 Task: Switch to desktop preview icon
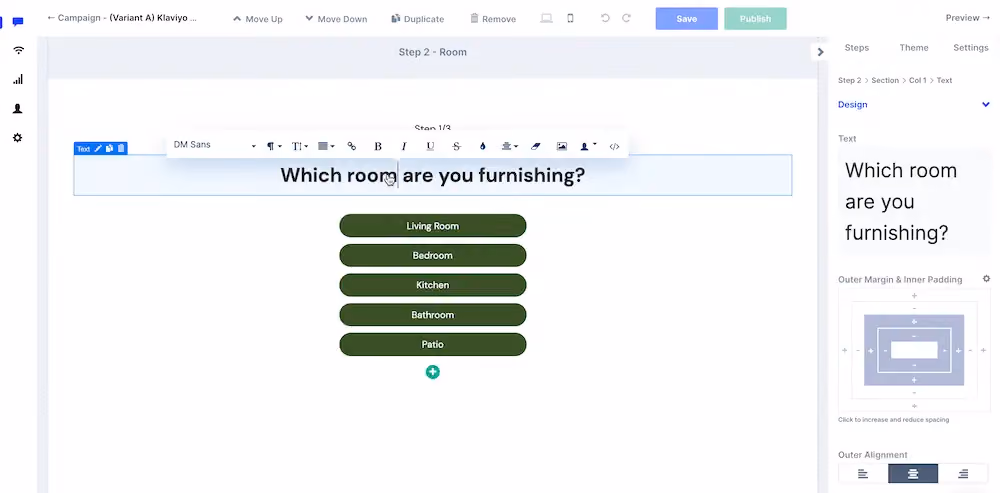click(x=546, y=18)
